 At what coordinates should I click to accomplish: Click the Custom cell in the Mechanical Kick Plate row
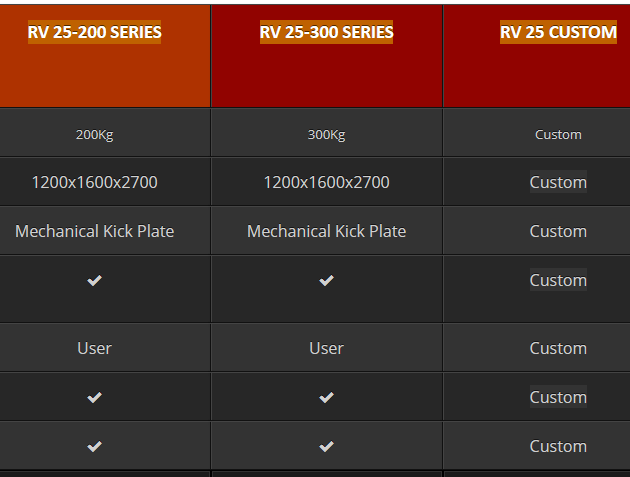[x=558, y=231]
